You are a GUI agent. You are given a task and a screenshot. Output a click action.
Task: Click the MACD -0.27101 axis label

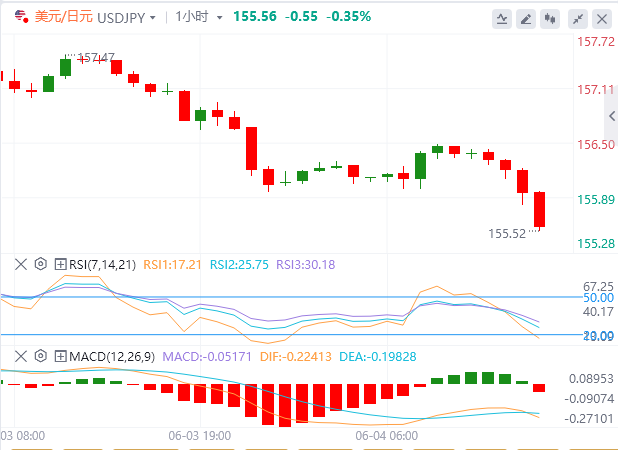point(589,418)
